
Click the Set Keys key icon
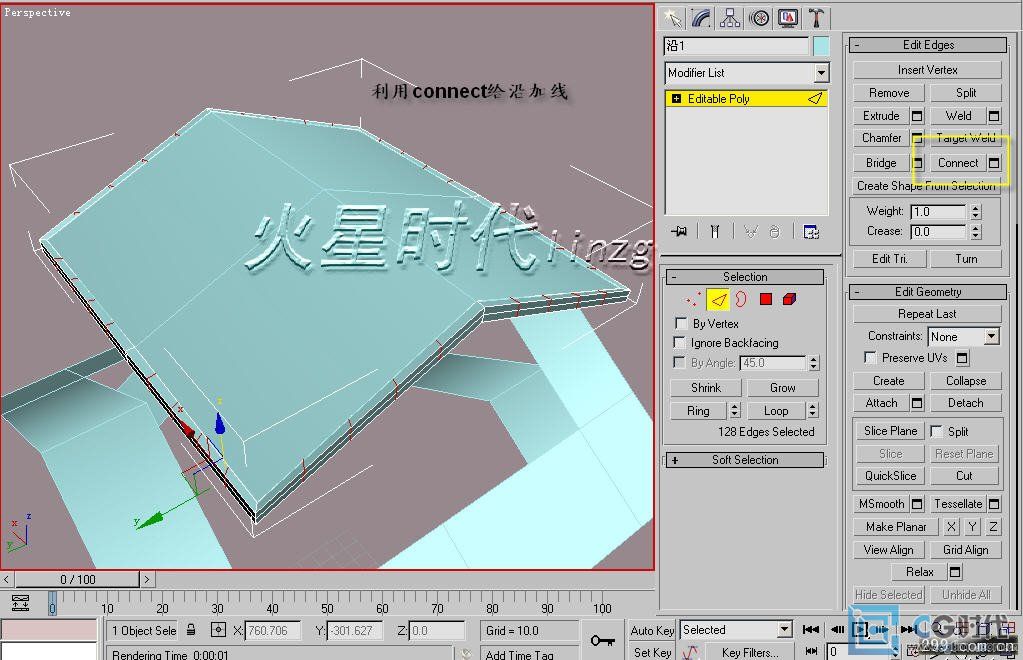pyautogui.click(x=602, y=640)
